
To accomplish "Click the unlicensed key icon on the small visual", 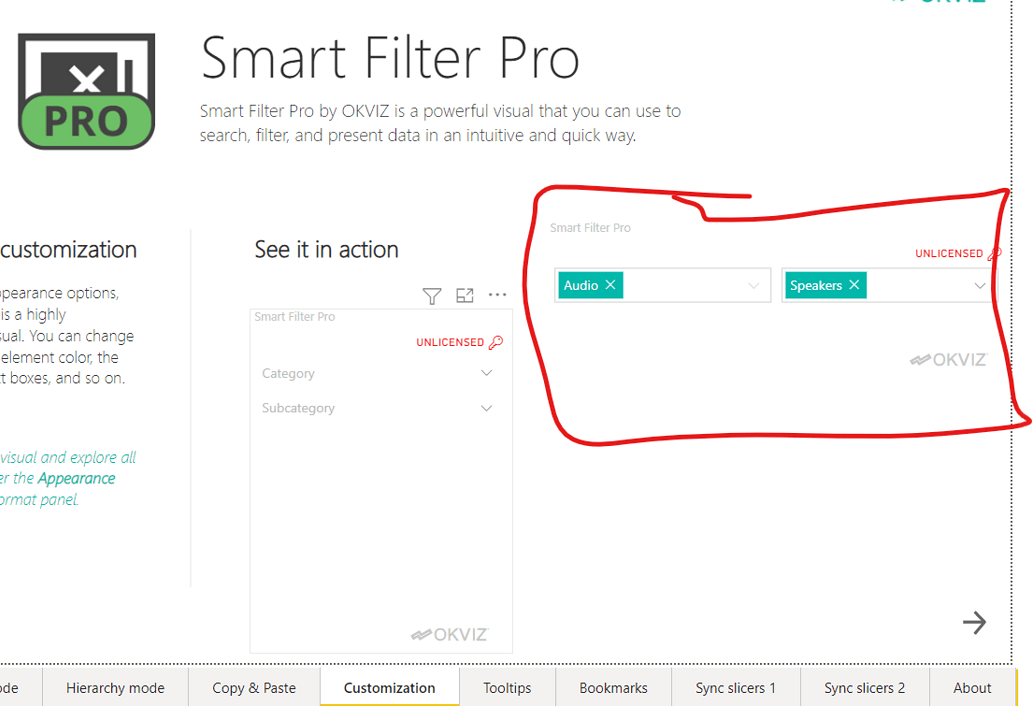I will [x=496, y=341].
